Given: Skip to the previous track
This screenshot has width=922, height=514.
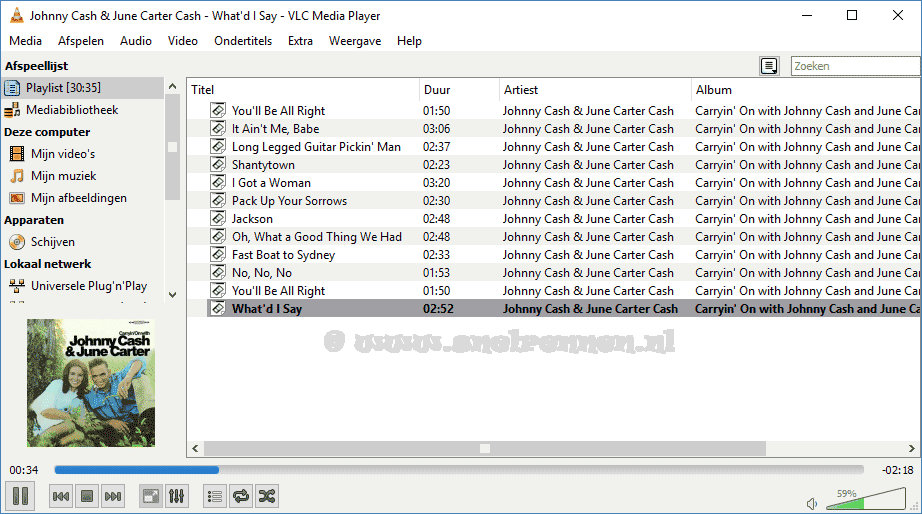Looking at the screenshot, I should [x=61, y=496].
